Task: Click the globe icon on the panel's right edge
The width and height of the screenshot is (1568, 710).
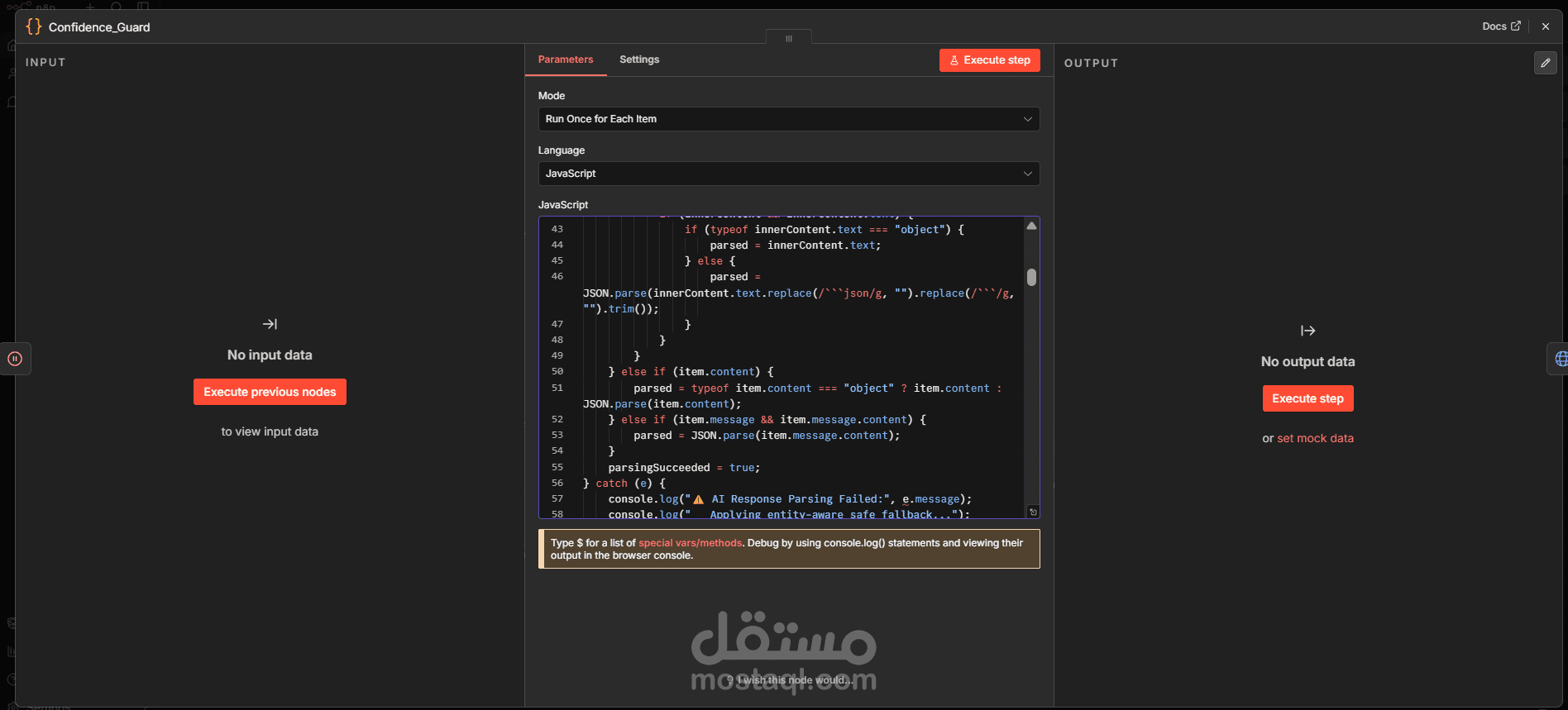Action: coord(1560,359)
